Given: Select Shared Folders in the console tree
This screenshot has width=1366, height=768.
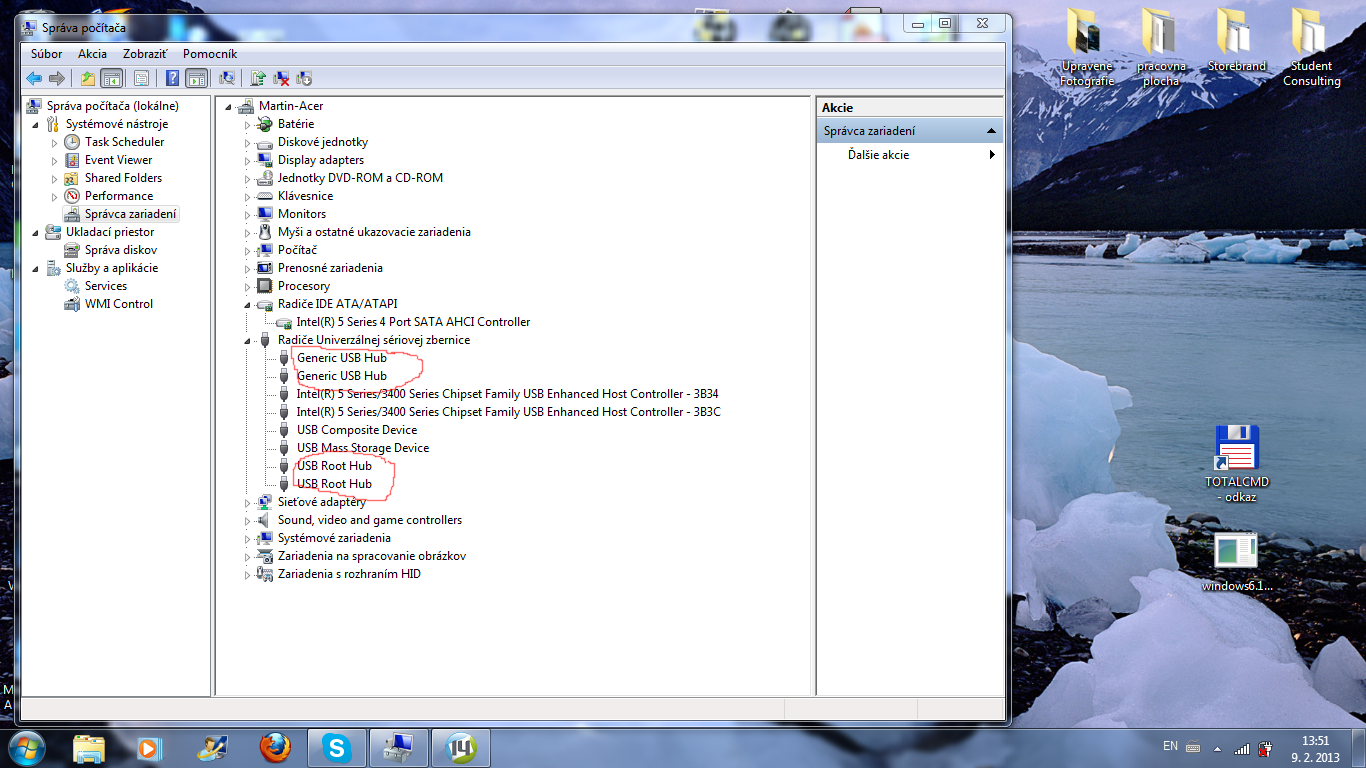Looking at the screenshot, I should coord(123,178).
